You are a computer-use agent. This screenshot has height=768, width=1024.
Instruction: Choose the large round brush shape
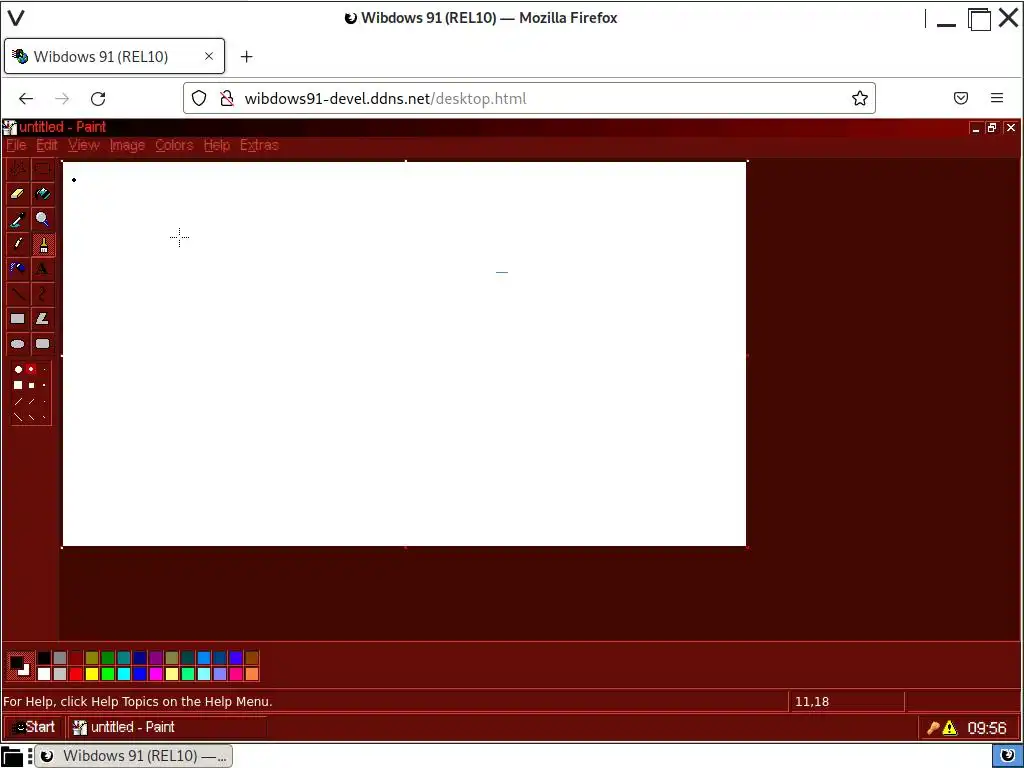tap(18, 370)
